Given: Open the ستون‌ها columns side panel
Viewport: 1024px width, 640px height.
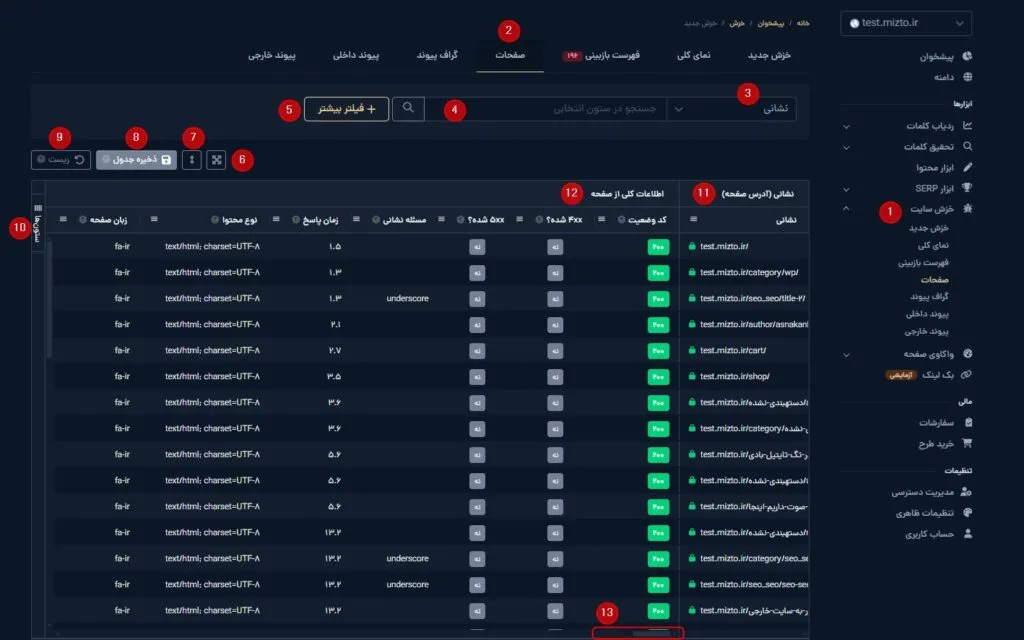Looking at the screenshot, I should click(x=38, y=222).
